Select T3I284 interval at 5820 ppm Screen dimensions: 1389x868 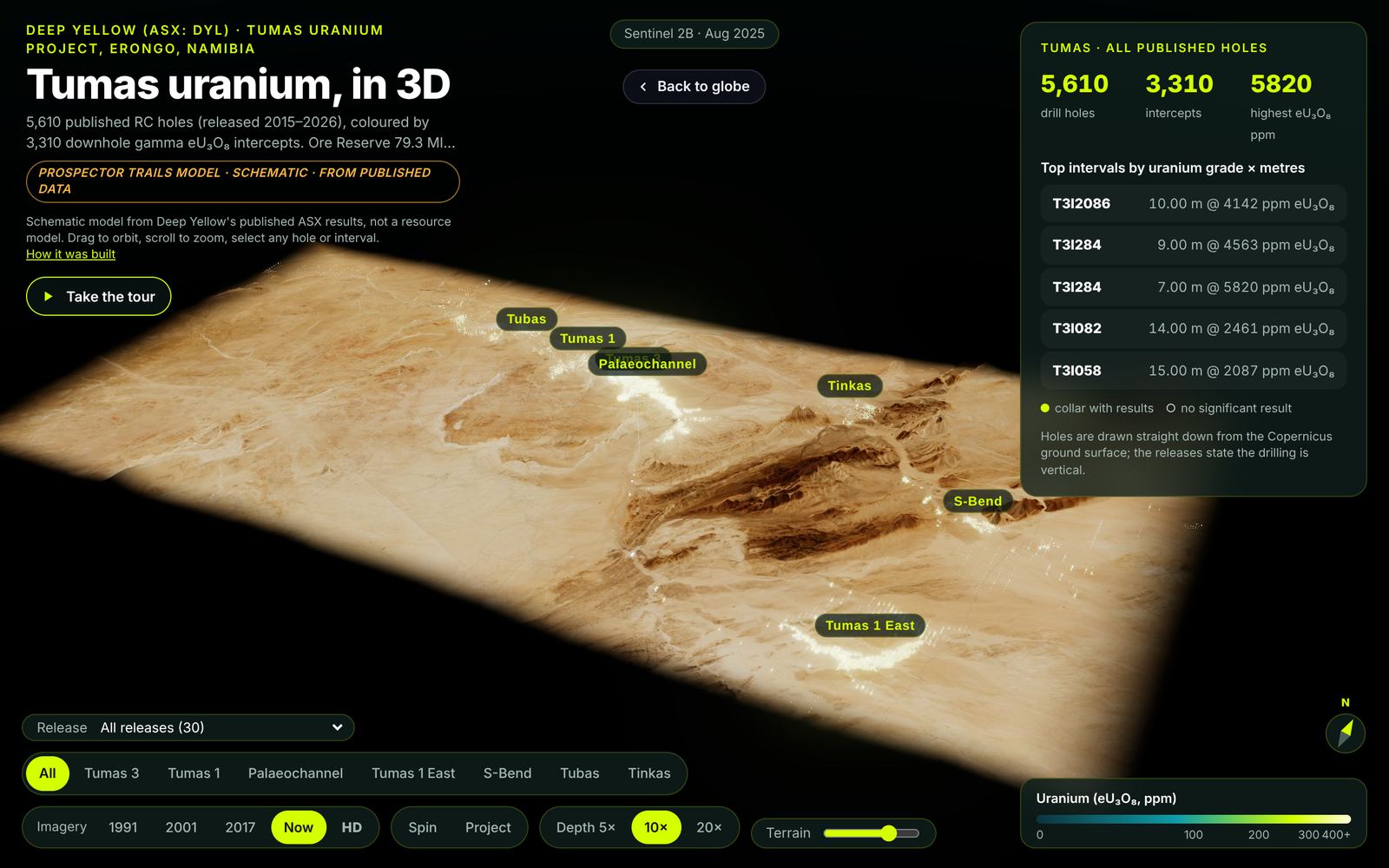(1193, 286)
